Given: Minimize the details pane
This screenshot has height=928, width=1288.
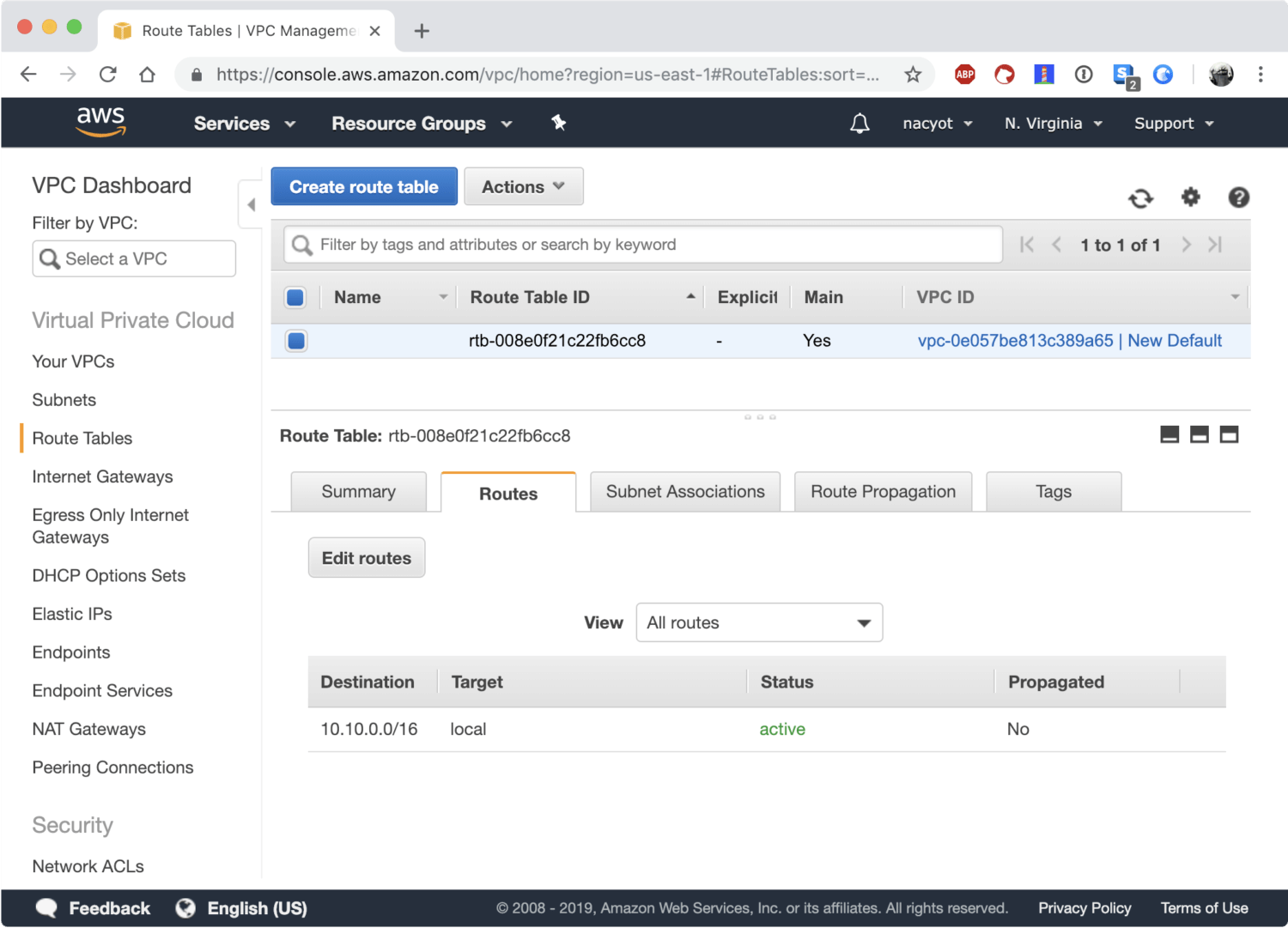Looking at the screenshot, I should click(x=1170, y=434).
